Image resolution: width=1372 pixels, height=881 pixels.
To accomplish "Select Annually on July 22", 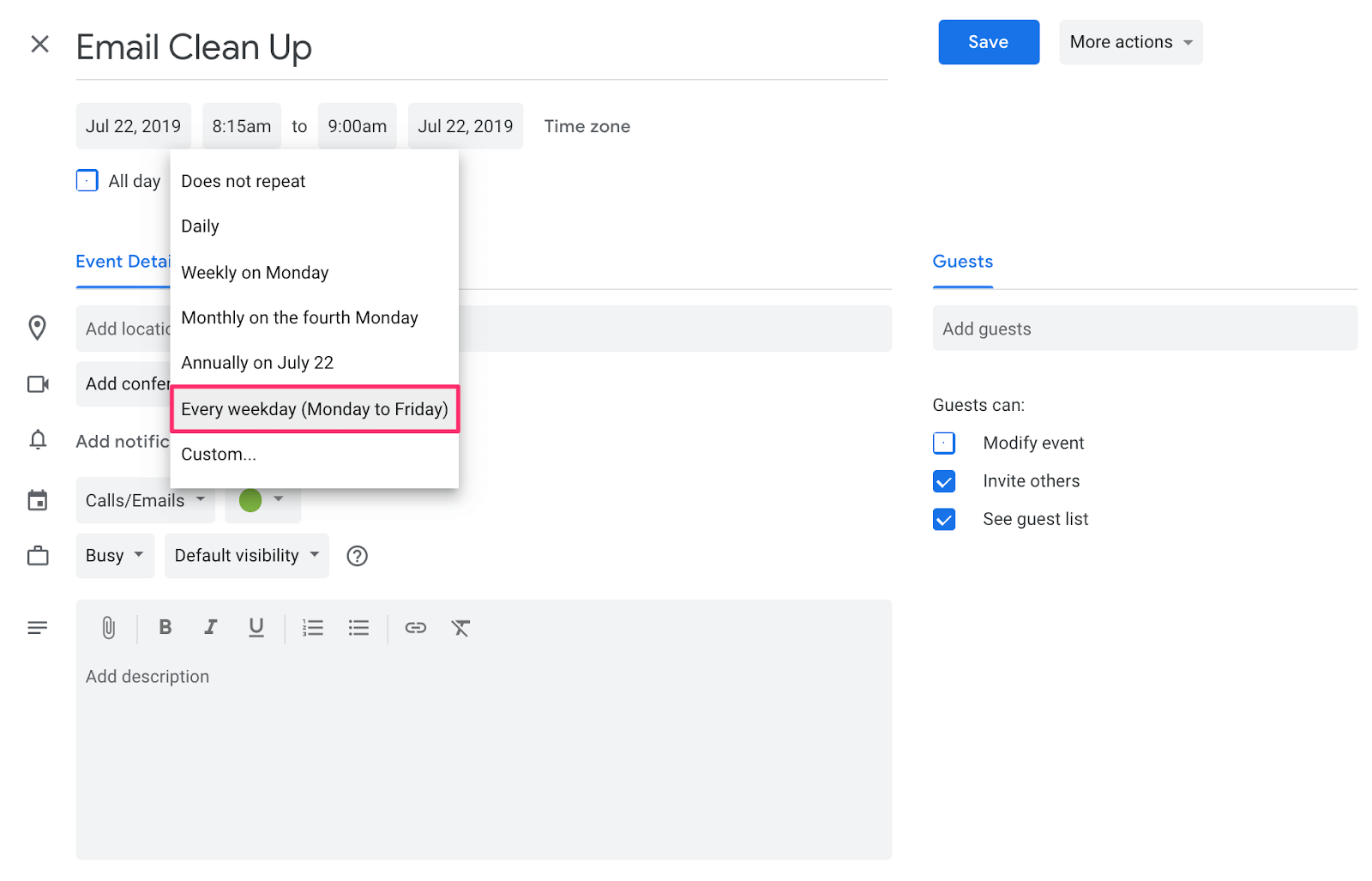I will click(315, 363).
